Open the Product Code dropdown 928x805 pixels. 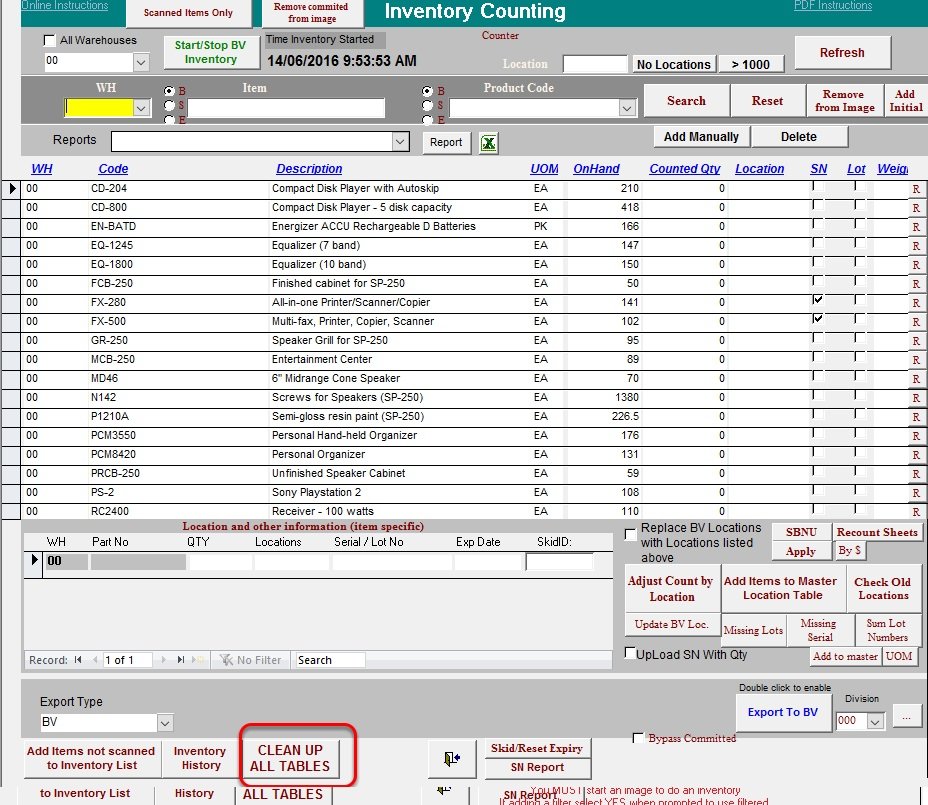coord(627,108)
